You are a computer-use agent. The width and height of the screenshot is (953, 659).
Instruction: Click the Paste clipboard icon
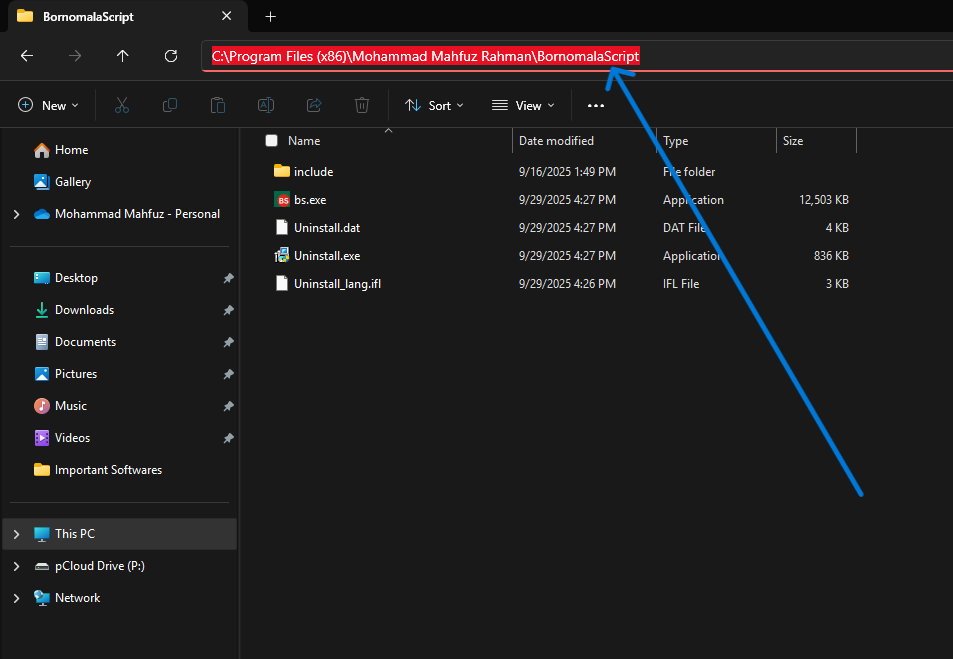point(218,105)
